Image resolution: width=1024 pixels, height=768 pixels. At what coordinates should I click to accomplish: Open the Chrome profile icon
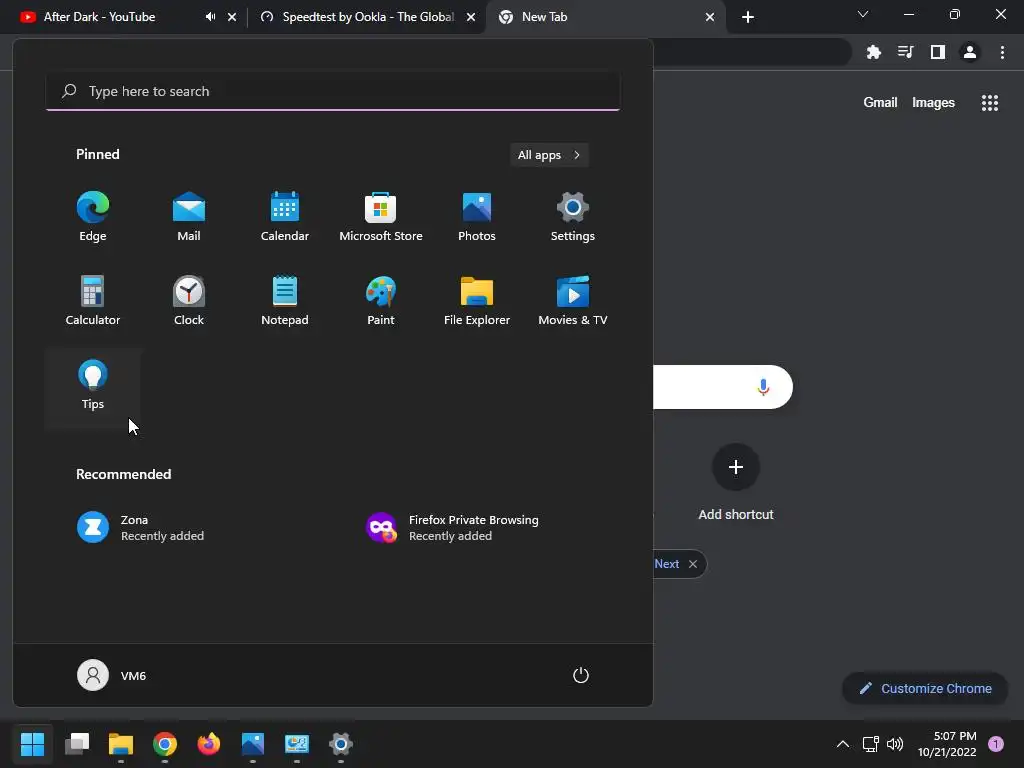970,52
